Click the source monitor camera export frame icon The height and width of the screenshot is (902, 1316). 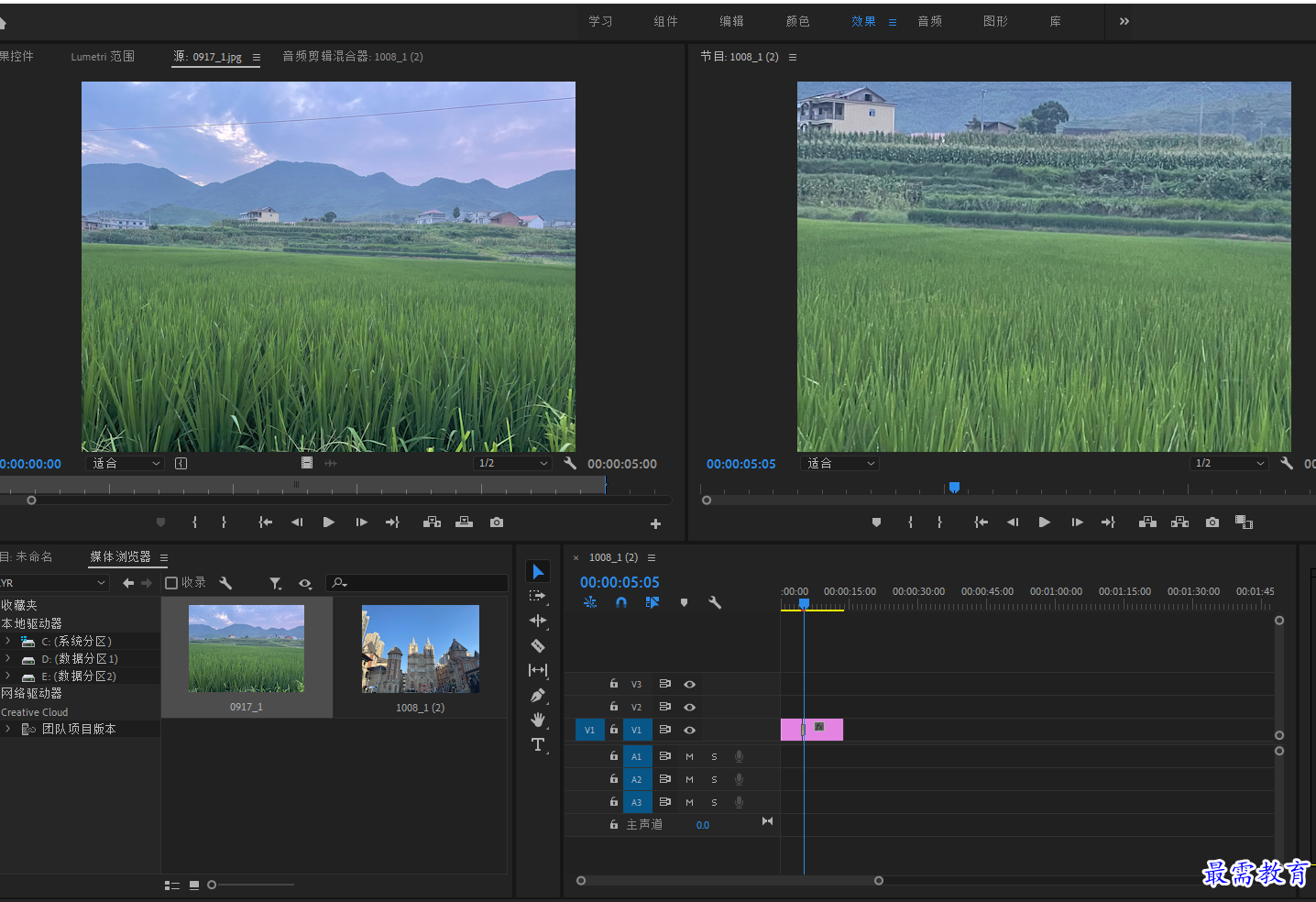pyautogui.click(x=497, y=522)
